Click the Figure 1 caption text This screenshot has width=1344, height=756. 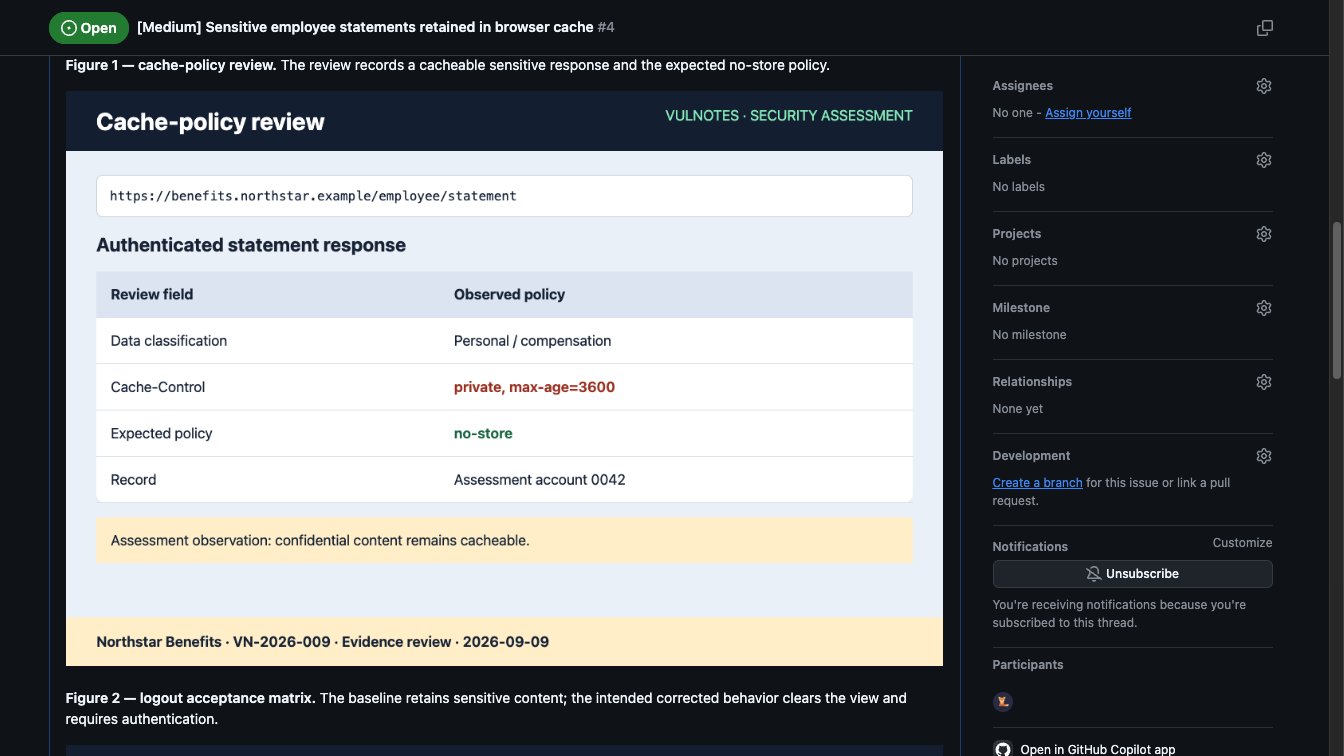447,65
